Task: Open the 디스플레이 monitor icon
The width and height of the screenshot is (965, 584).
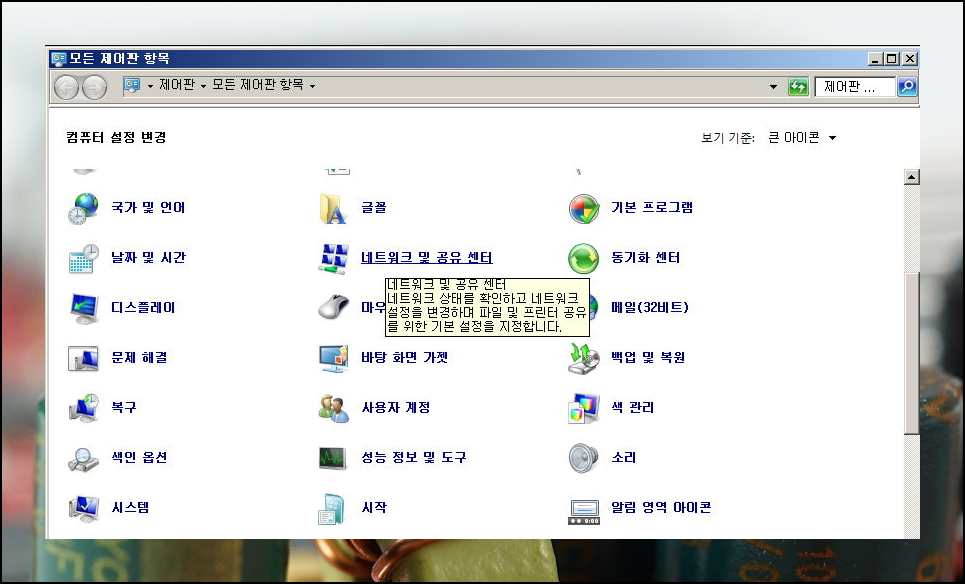Action: [x=83, y=308]
